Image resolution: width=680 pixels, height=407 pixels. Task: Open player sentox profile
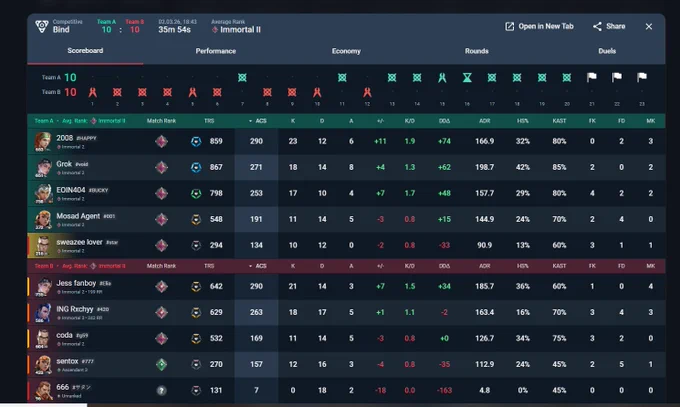67,361
